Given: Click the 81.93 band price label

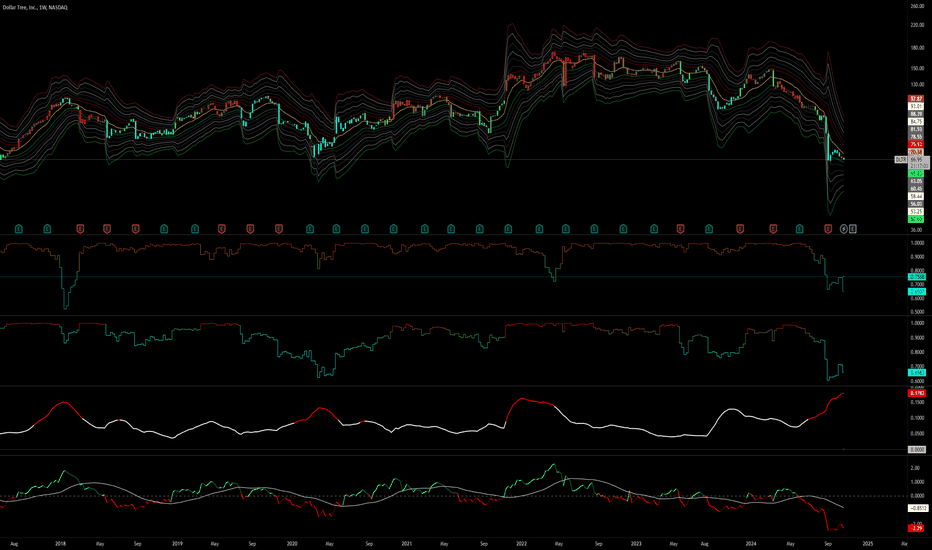Looking at the screenshot, I should 916,129.
